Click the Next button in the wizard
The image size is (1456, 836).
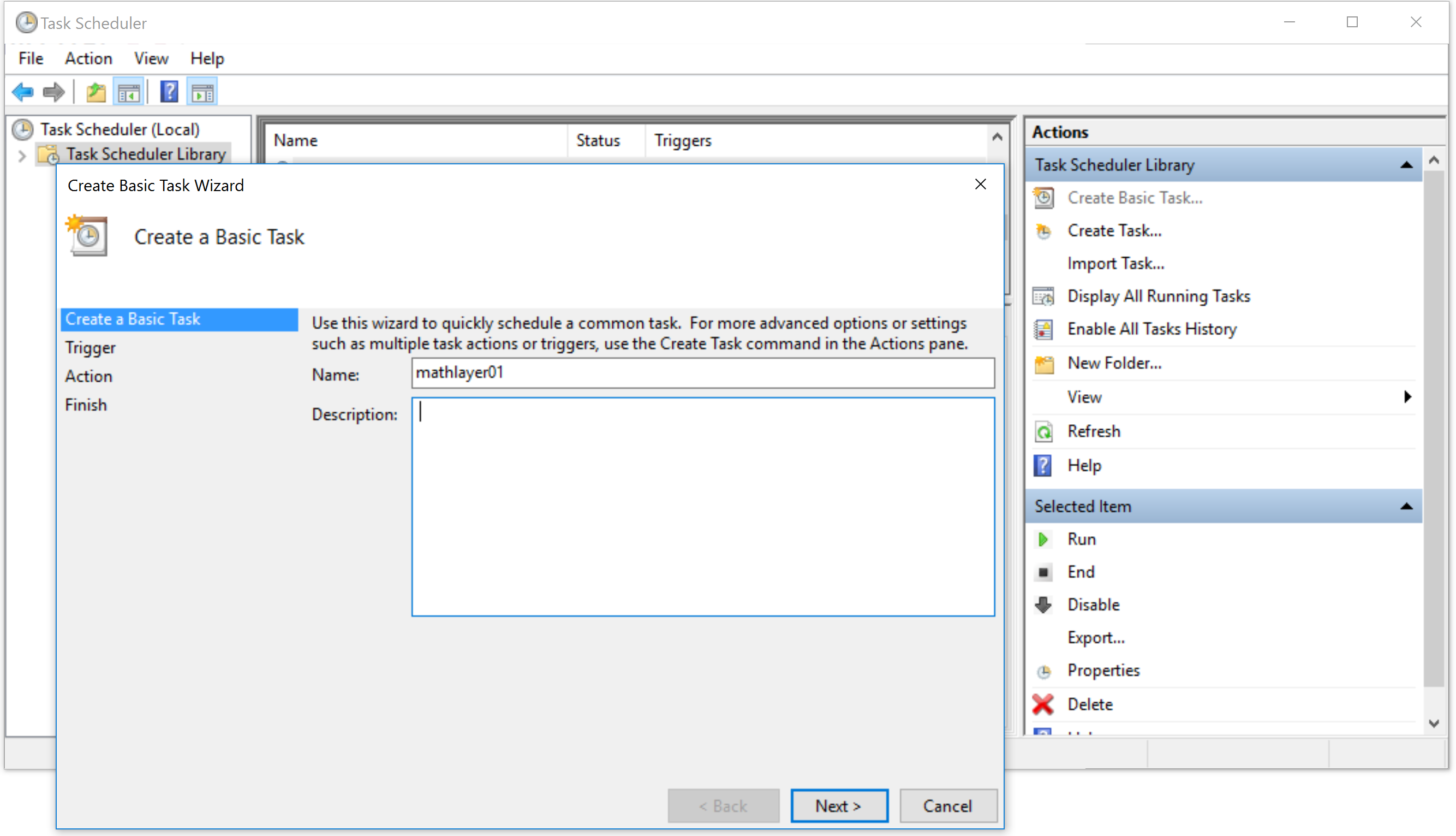[839, 805]
